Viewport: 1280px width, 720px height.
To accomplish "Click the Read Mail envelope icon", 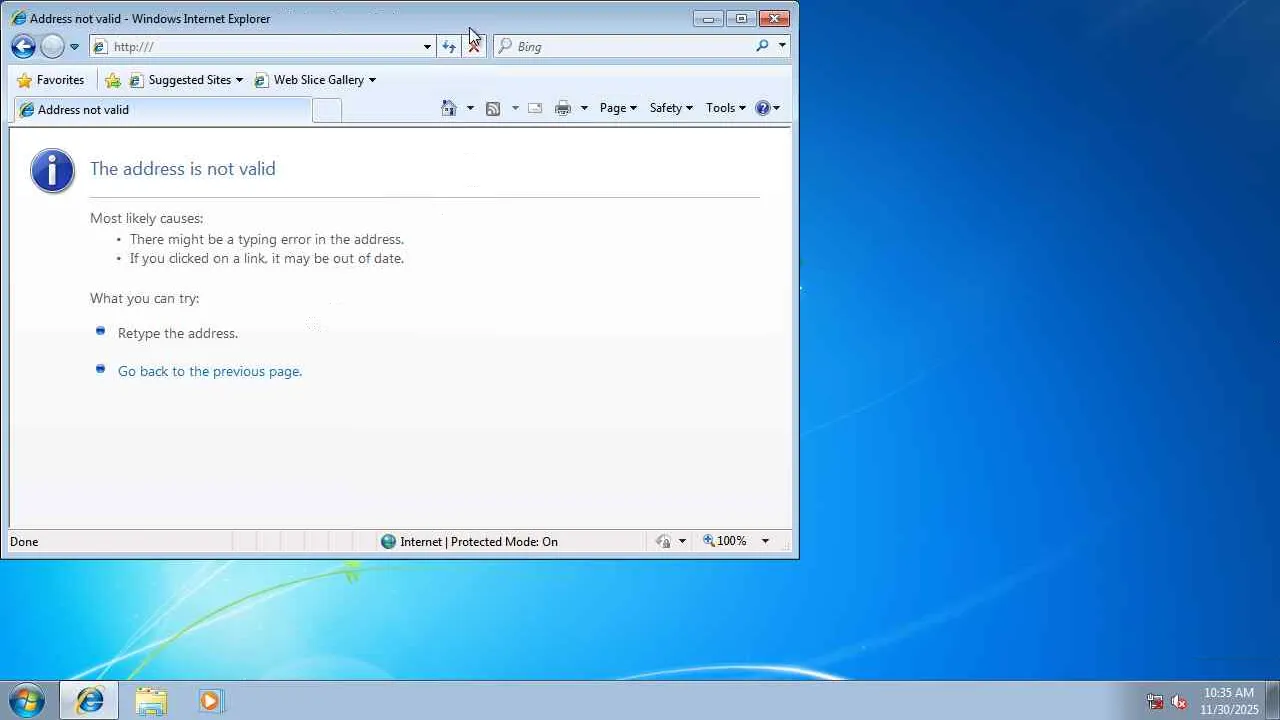I will [x=535, y=108].
